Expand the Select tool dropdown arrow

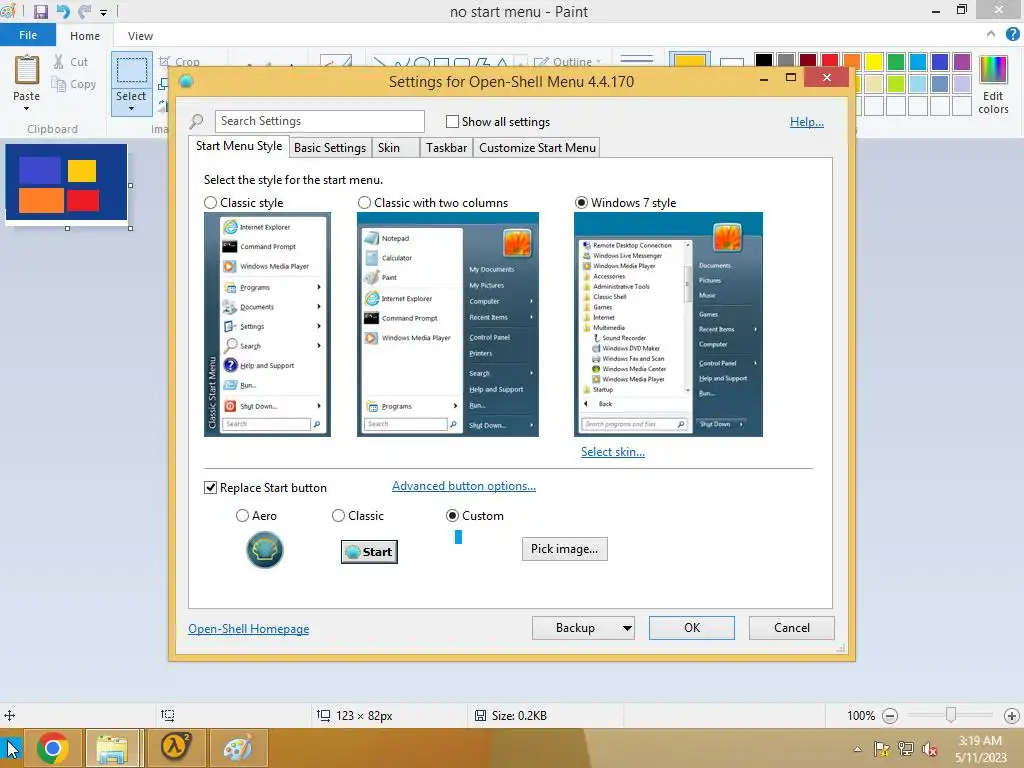131,108
